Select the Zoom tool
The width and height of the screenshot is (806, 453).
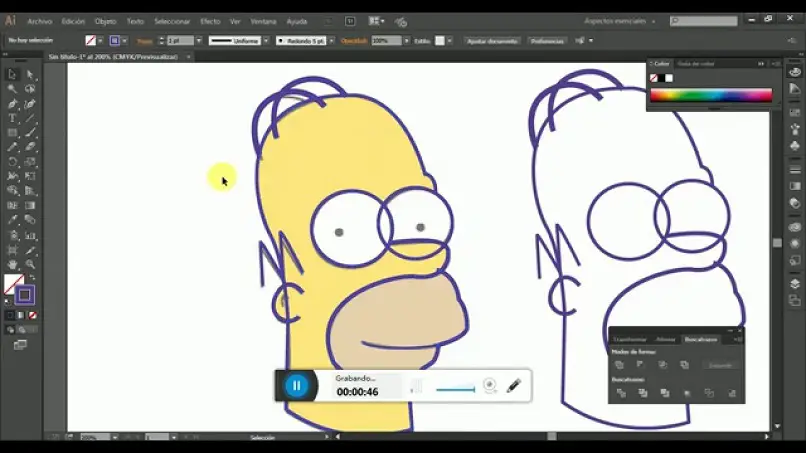(30, 265)
